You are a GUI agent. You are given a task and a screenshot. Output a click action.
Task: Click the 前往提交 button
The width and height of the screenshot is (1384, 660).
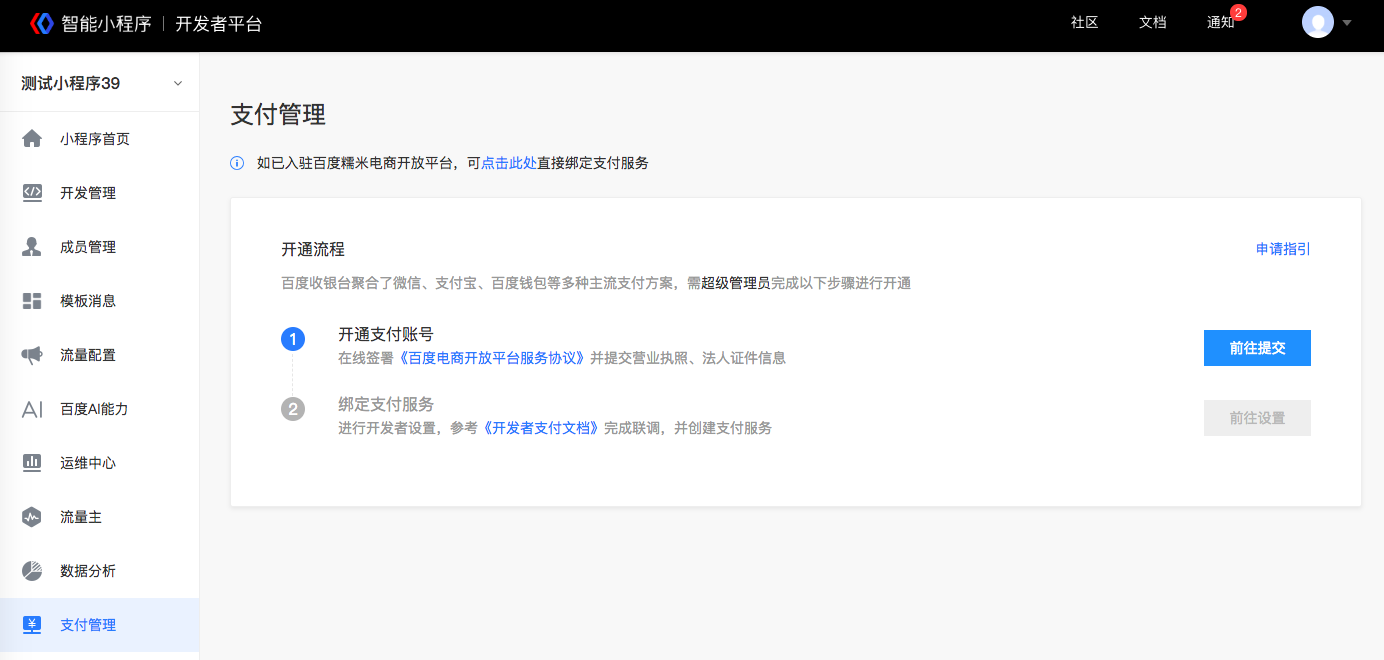1257,347
